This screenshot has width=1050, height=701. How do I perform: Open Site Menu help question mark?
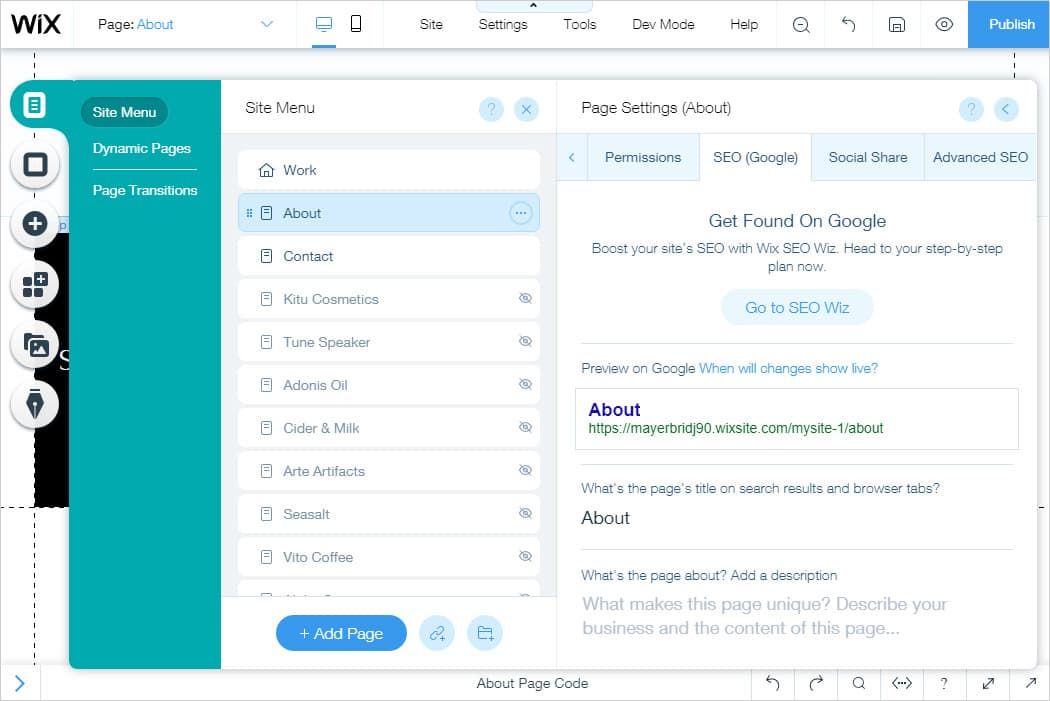click(491, 108)
